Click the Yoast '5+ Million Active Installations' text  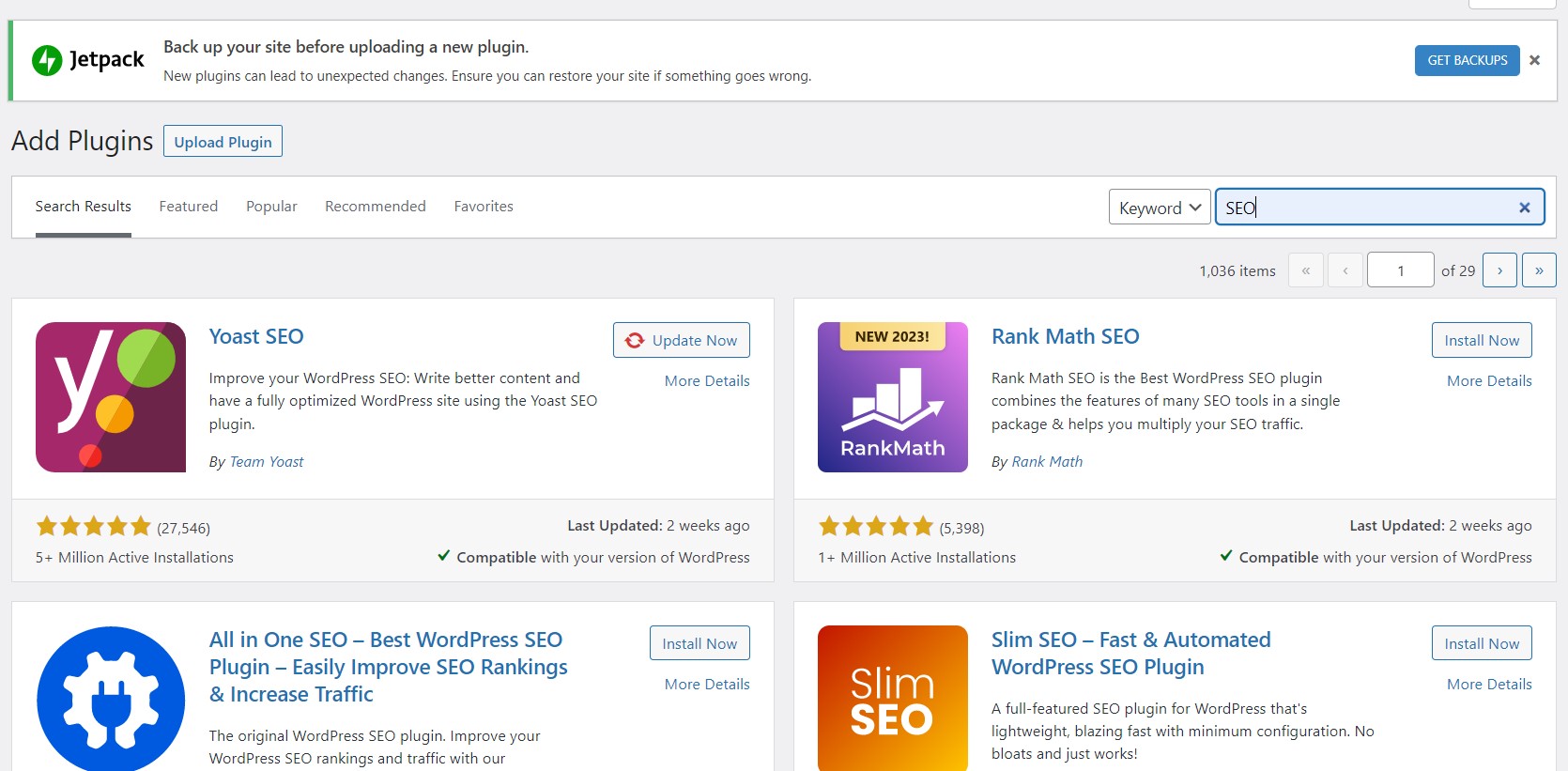tap(134, 557)
